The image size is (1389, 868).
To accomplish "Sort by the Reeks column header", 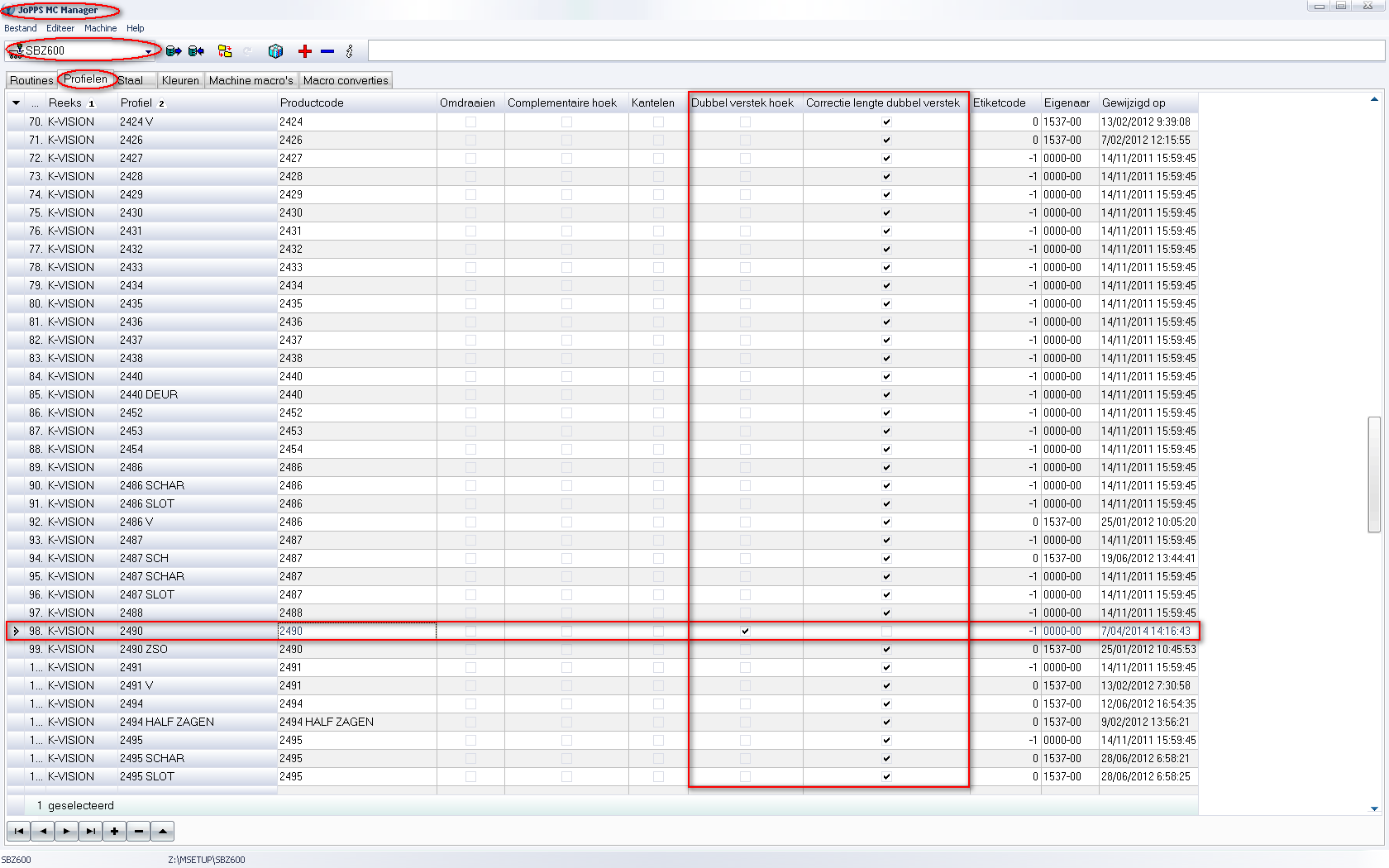I will pyautogui.click(x=81, y=103).
